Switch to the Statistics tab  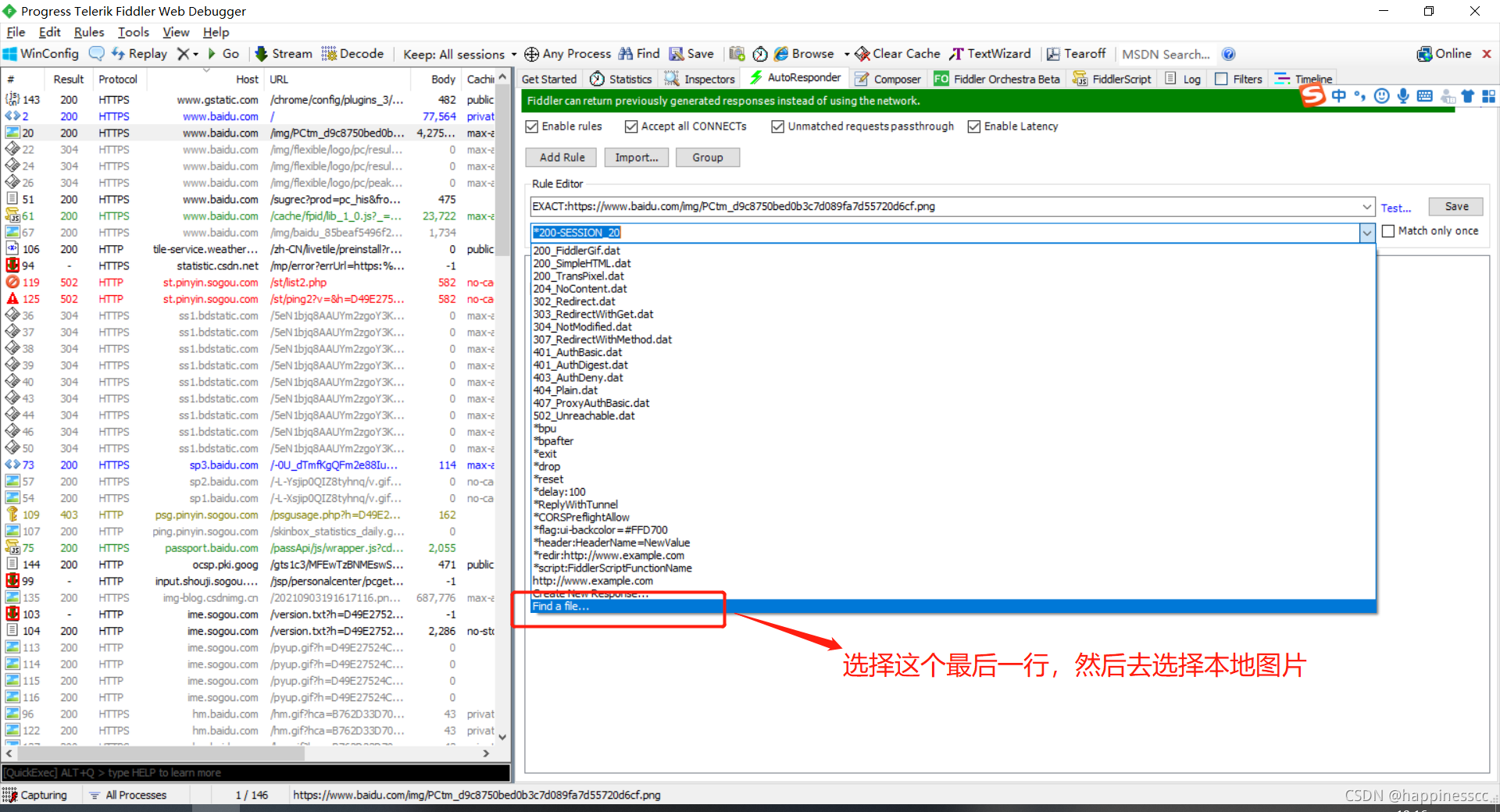click(x=621, y=79)
